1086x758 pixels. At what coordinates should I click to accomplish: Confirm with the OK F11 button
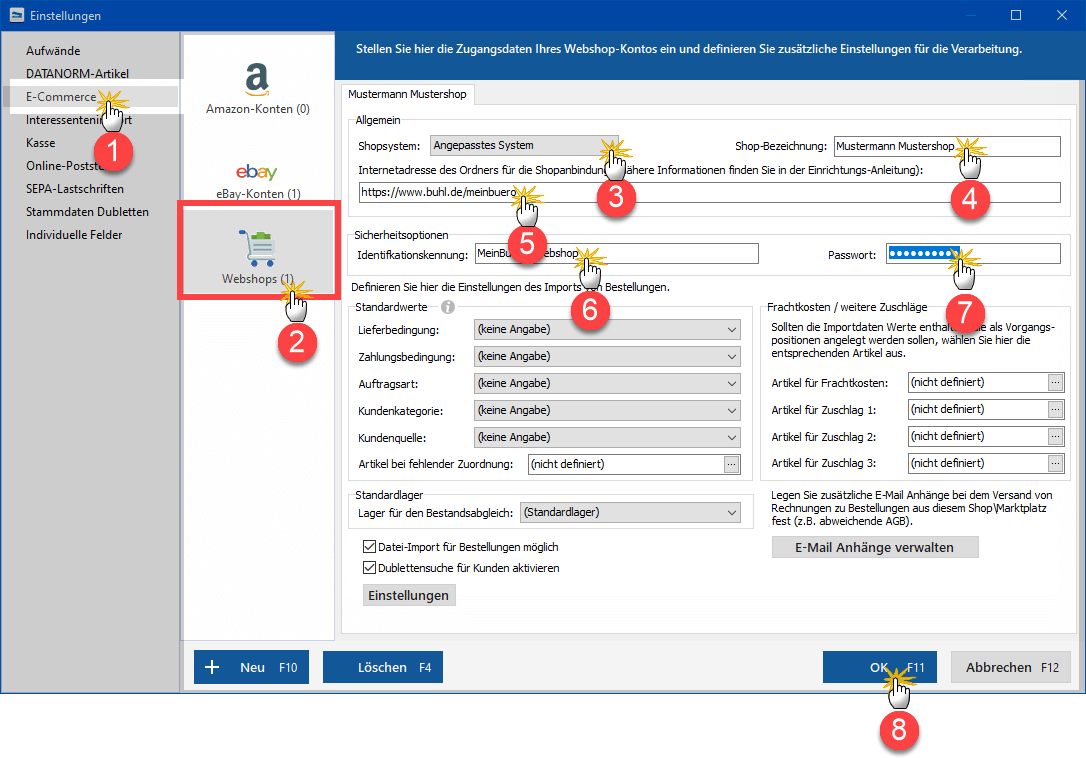(x=880, y=667)
